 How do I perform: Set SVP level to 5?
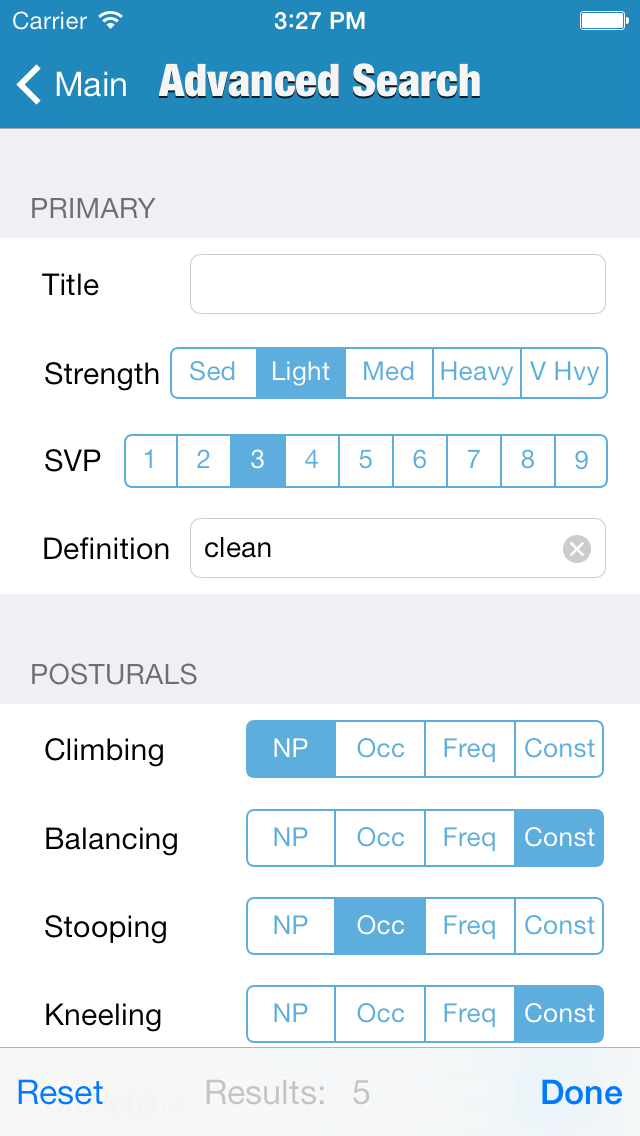click(365, 460)
